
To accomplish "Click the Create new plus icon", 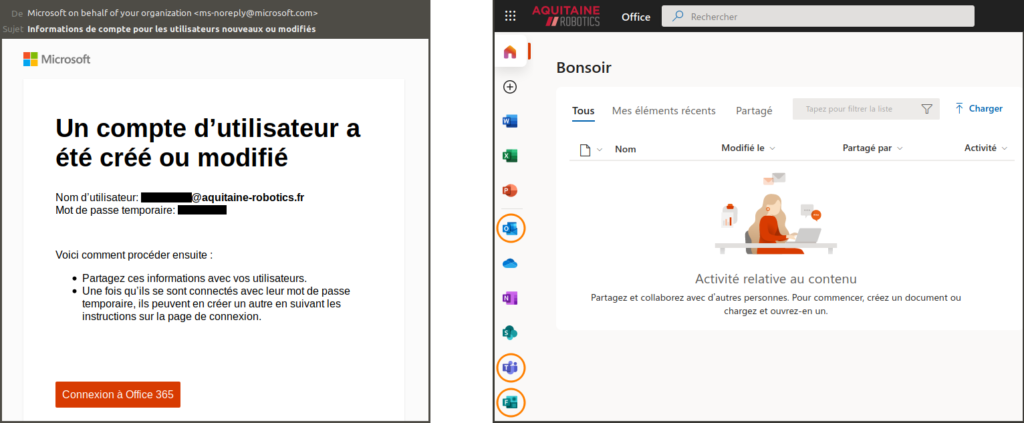I will click(x=510, y=87).
